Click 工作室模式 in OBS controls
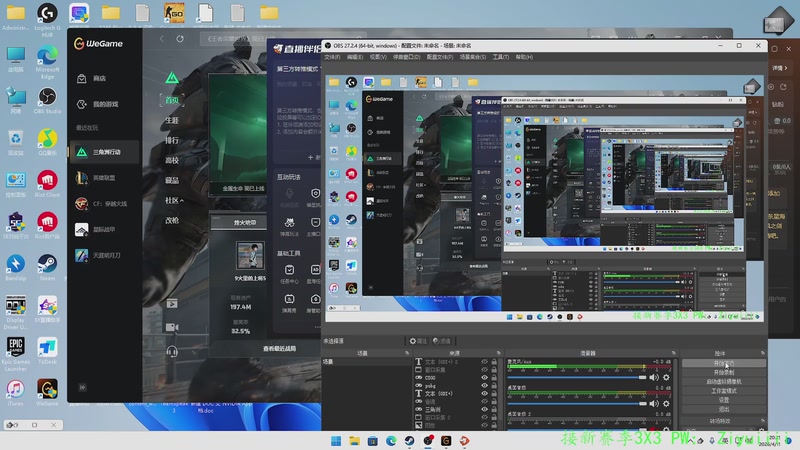This screenshot has height=450, width=800. click(x=723, y=391)
